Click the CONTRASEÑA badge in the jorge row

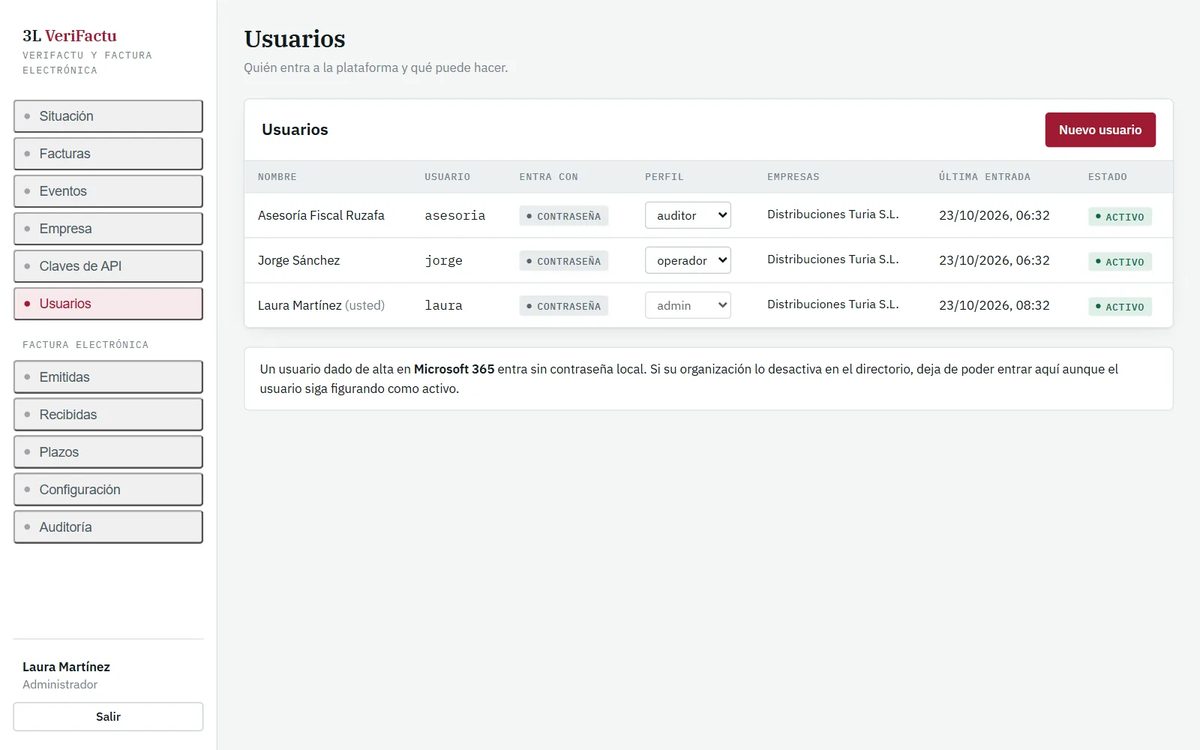(x=564, y=261)
